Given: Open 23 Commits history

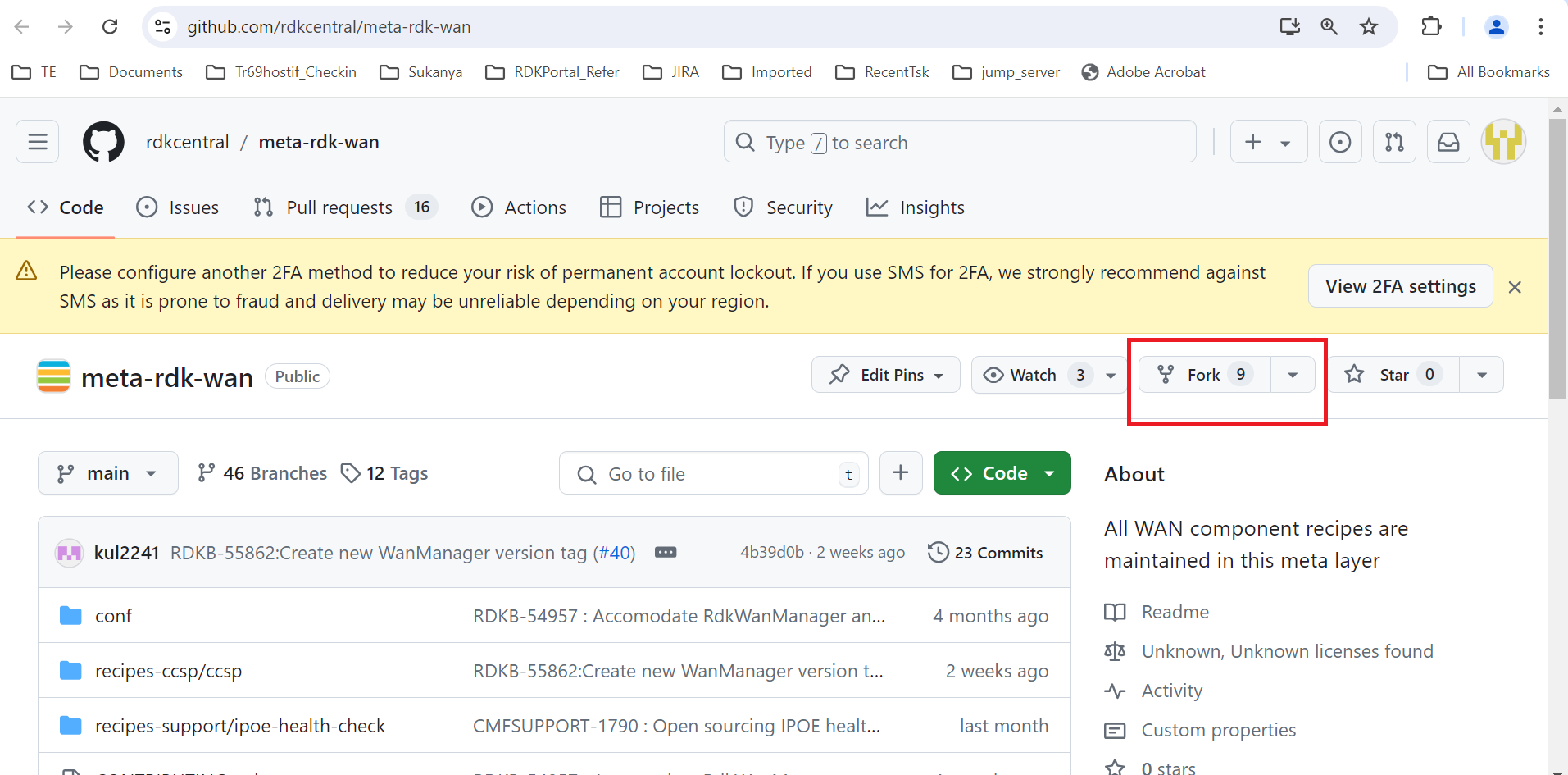Looking at the screenshot, I should click(x=986, y=553).
